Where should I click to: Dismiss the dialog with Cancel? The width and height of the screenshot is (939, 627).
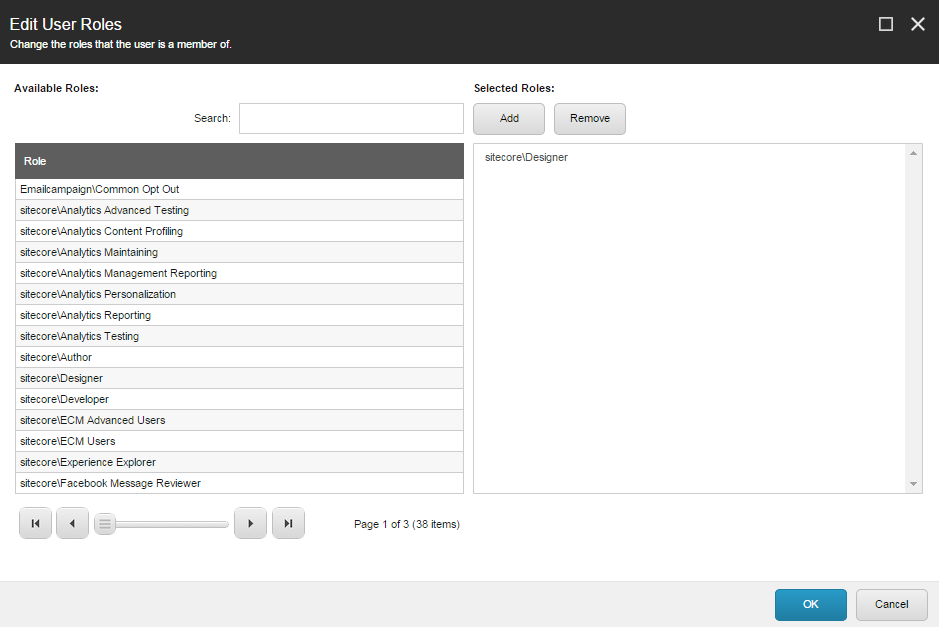(x=891, y=604)
